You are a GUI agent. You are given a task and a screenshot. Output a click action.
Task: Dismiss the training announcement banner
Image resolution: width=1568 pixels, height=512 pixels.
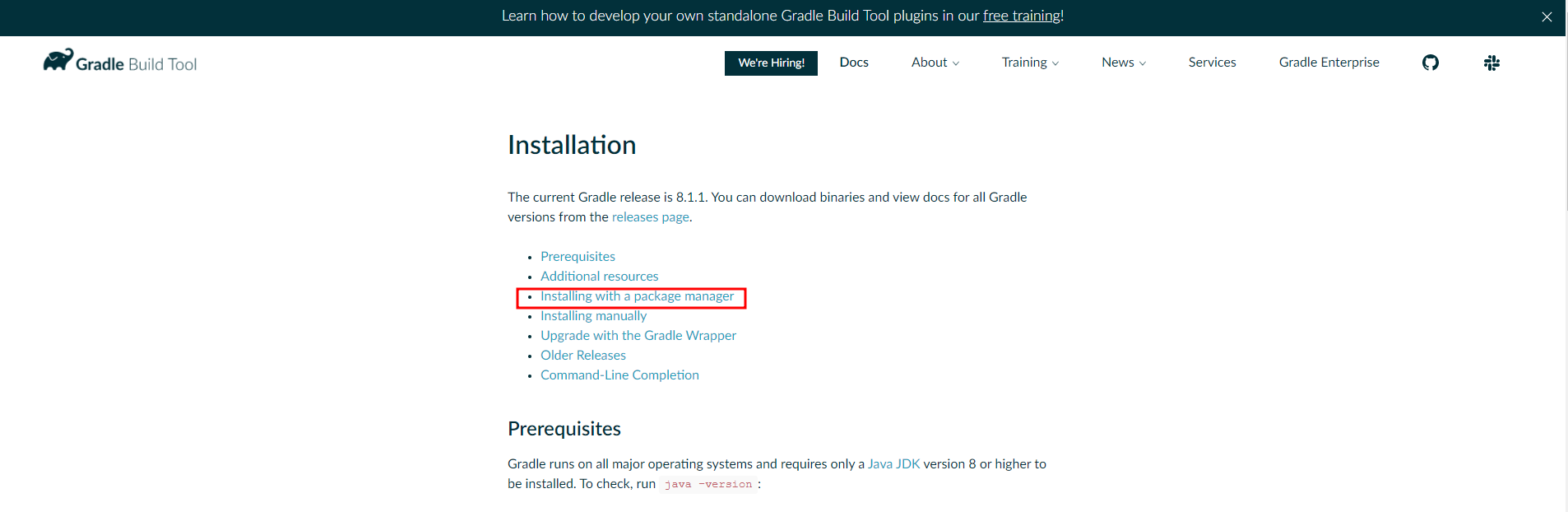(1547, 16)
